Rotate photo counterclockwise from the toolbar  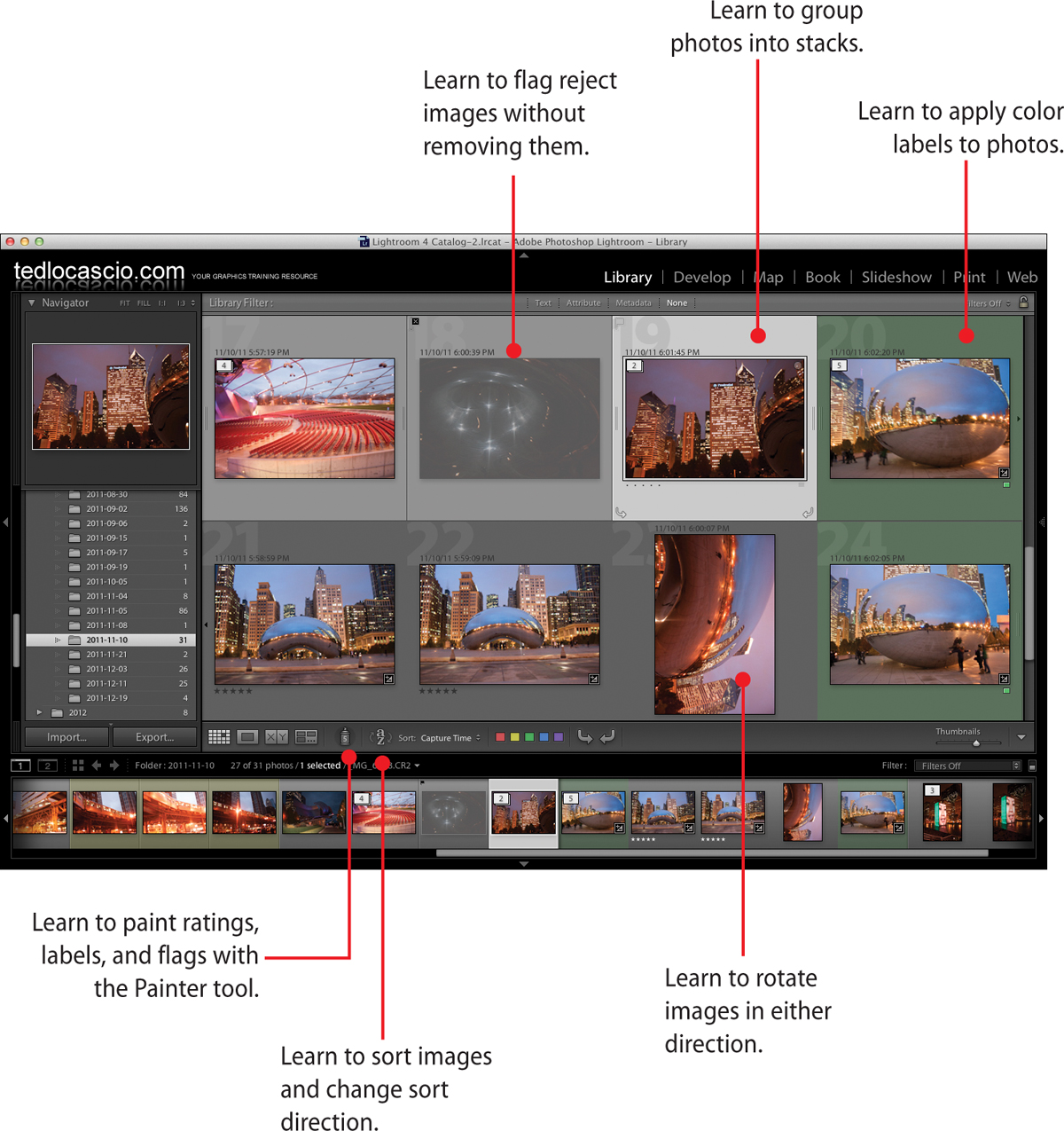[584, 736]
